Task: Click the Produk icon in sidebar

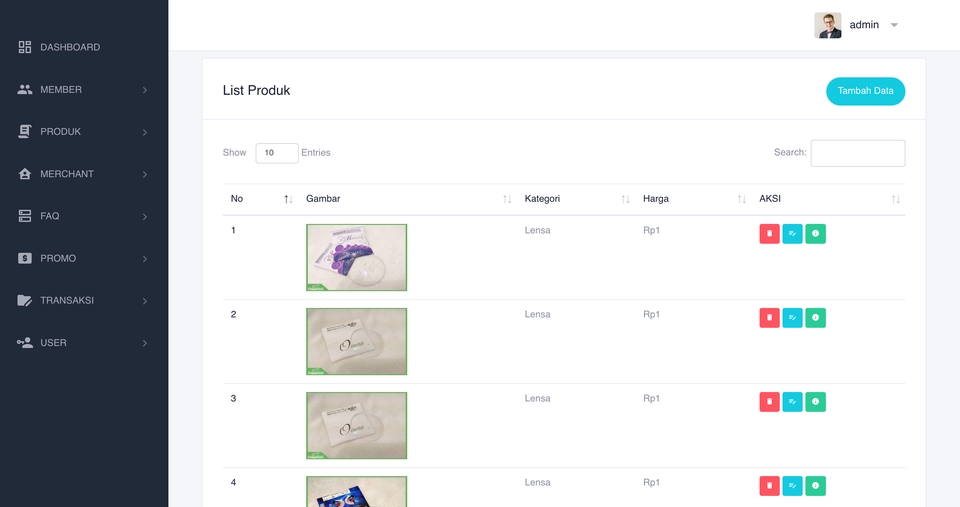Action: click(24, 132)
